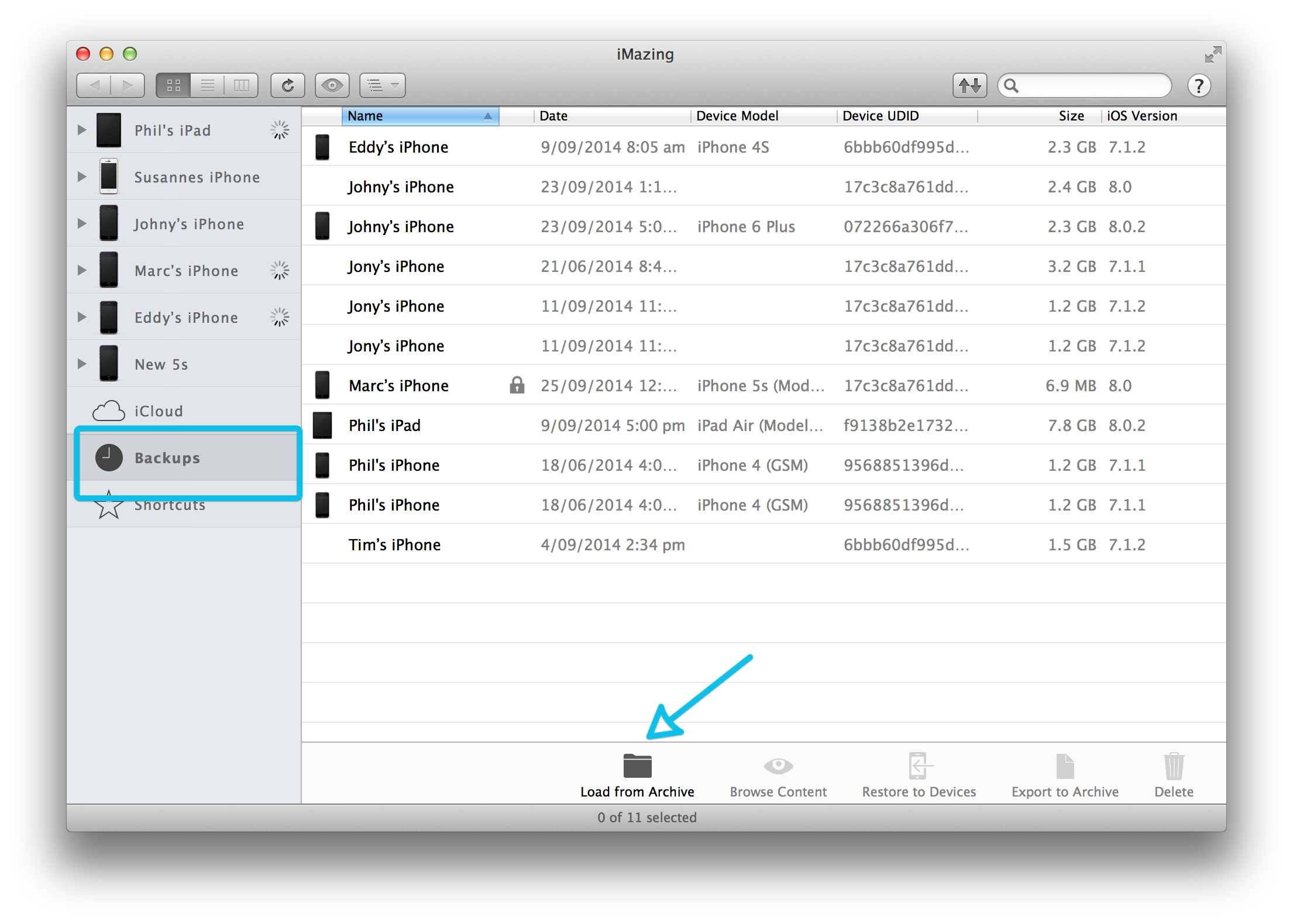Click iPad Air (Model... cell
The width and height of the screenshot is (1293, 924).
(760, 426)
